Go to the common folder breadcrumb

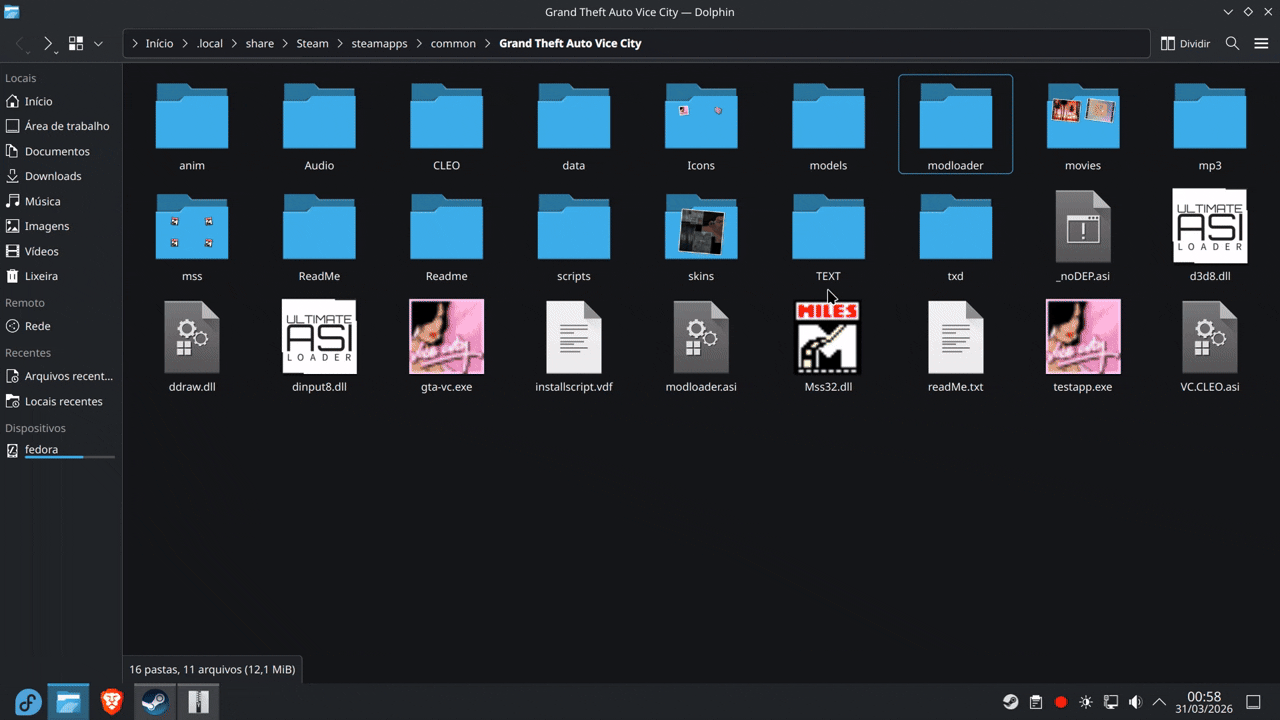coord(453,43)
